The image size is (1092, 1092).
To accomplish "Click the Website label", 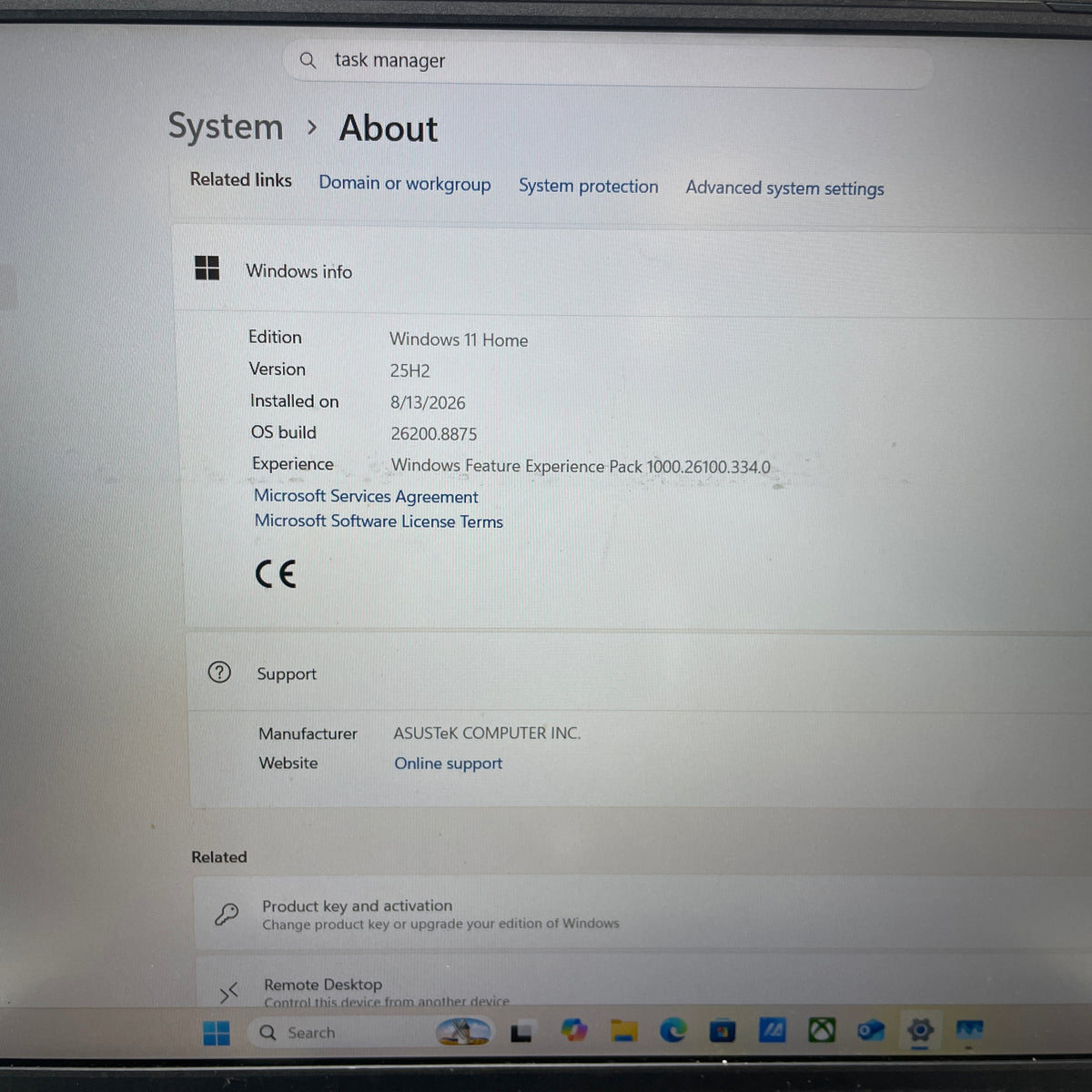I will 288,763.
